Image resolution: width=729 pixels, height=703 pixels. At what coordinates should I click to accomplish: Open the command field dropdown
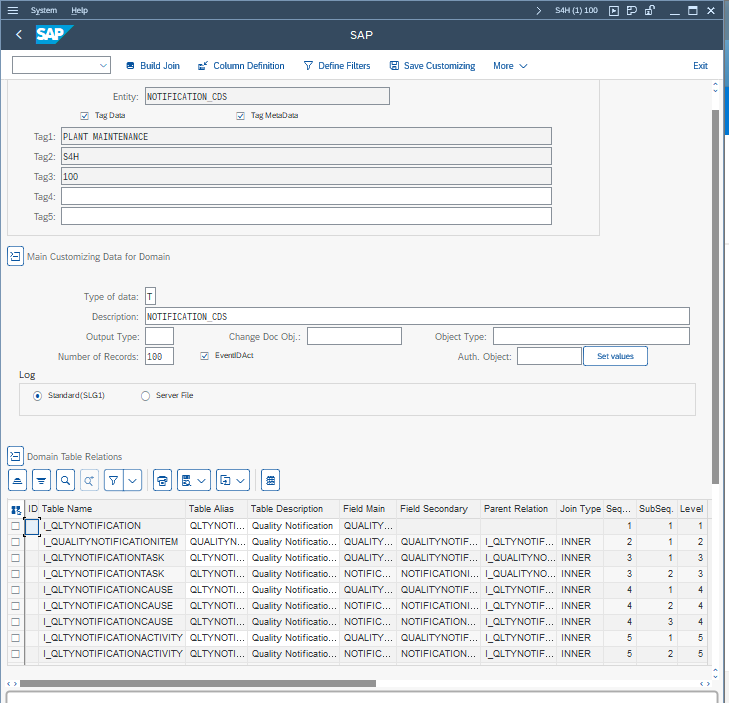coord(104,66)
